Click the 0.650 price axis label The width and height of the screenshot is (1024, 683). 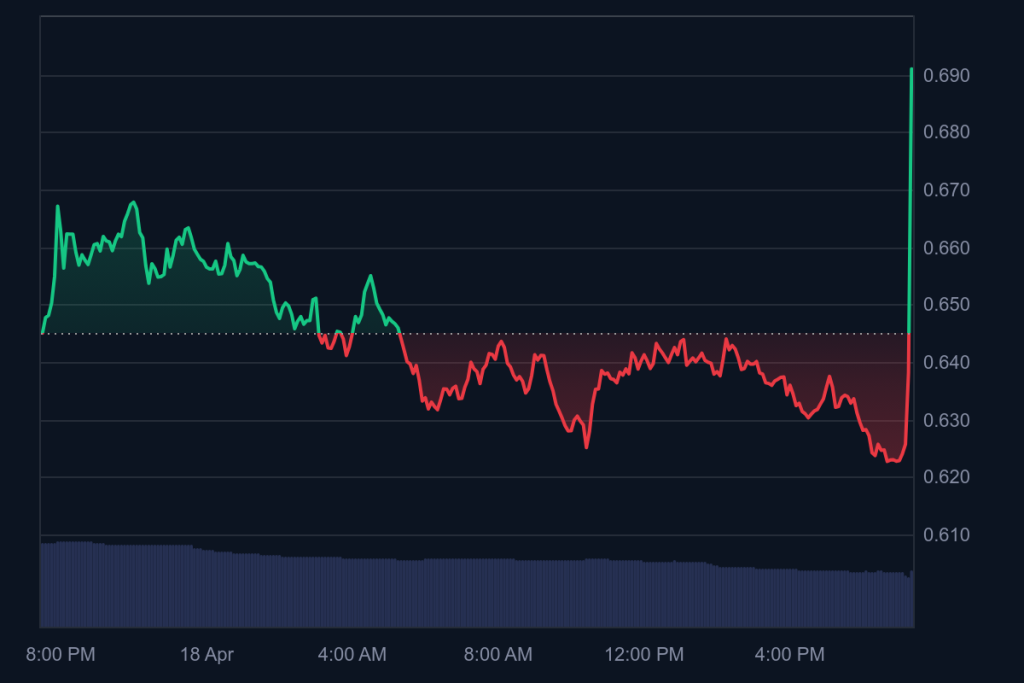[x=946, y=305]
